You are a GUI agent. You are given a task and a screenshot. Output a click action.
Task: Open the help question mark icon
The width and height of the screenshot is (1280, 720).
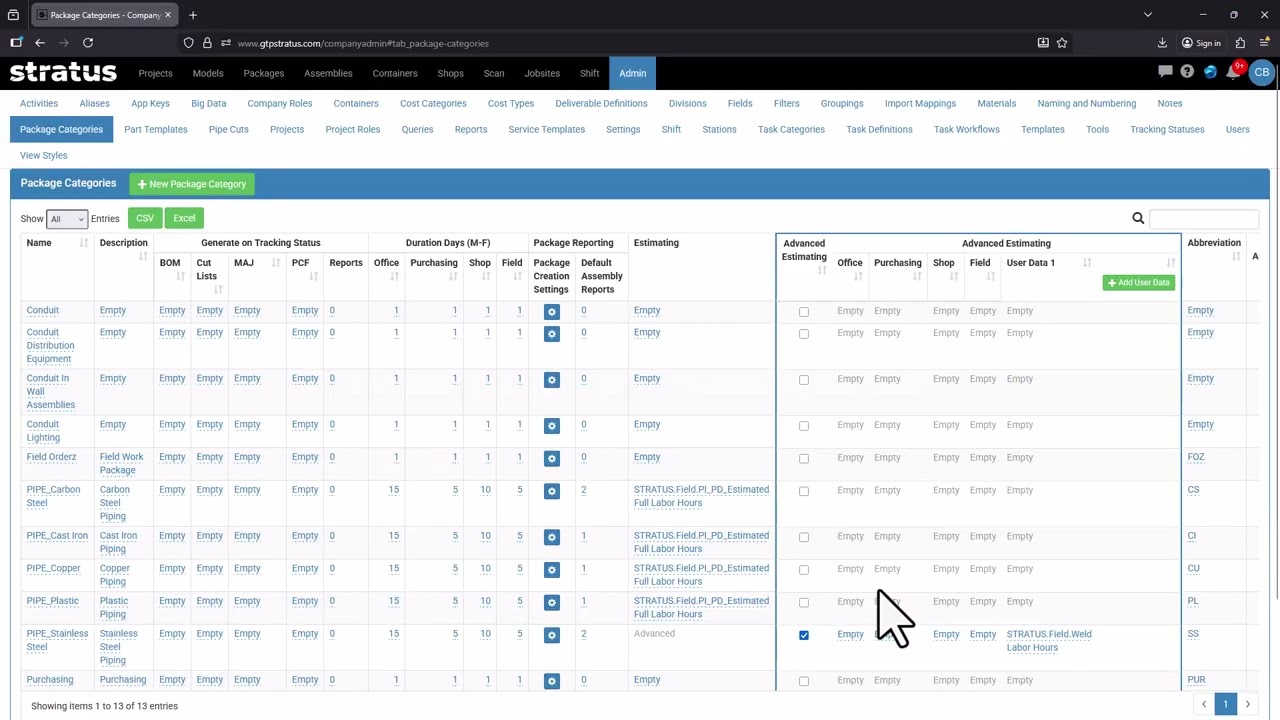[x=1187, y=72]
